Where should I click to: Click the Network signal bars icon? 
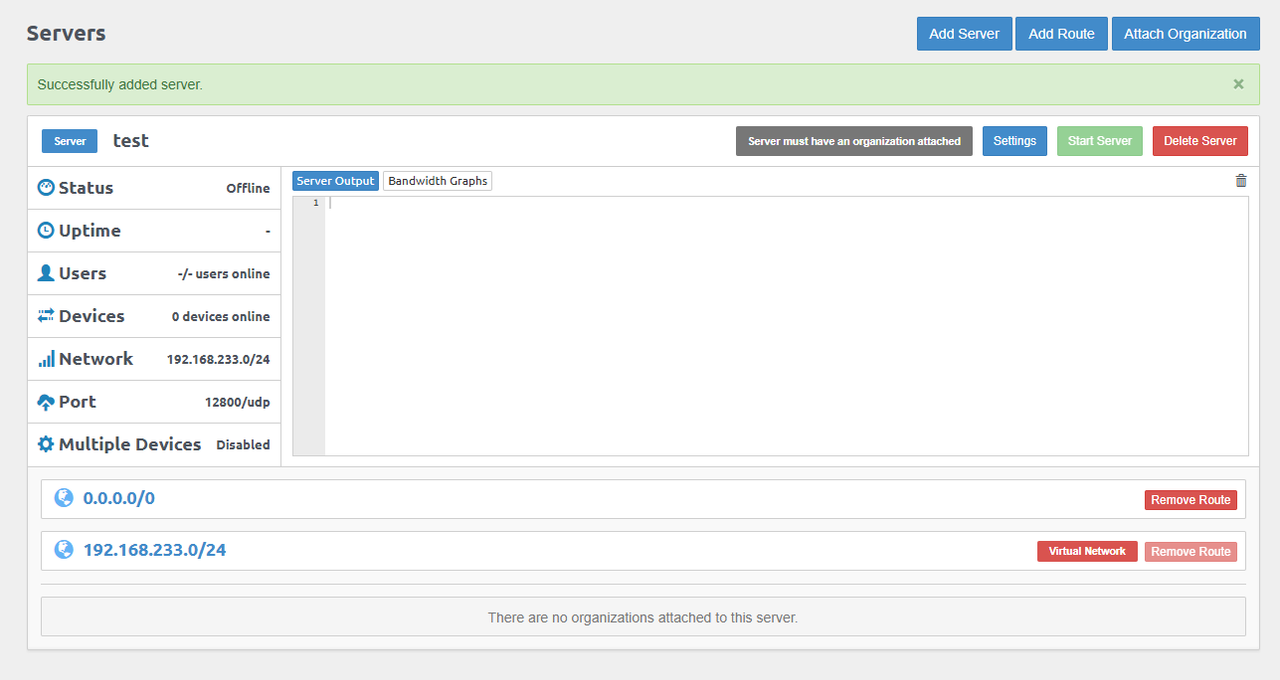pyautogui.click(x=46, y=359)
